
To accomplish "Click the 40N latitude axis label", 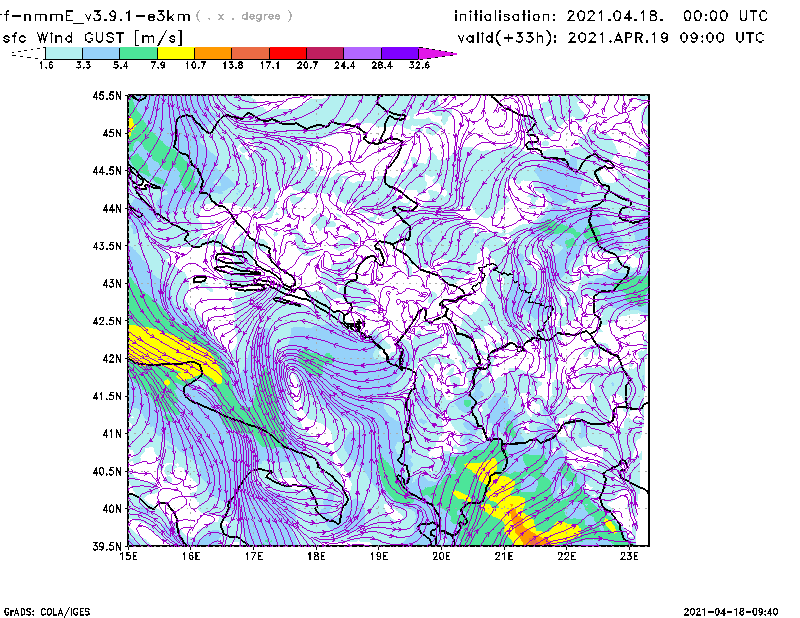I will click(112, 509).
